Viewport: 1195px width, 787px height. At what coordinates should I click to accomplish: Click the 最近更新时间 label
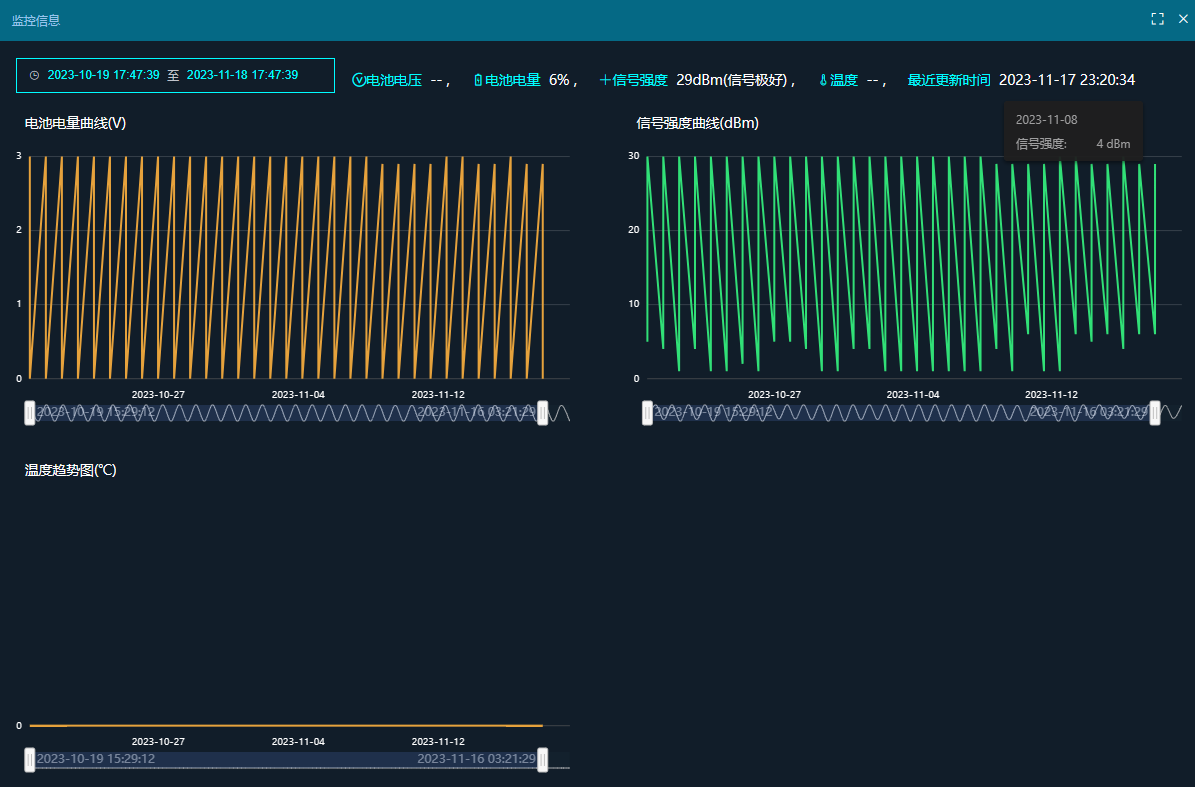(949, 80)
